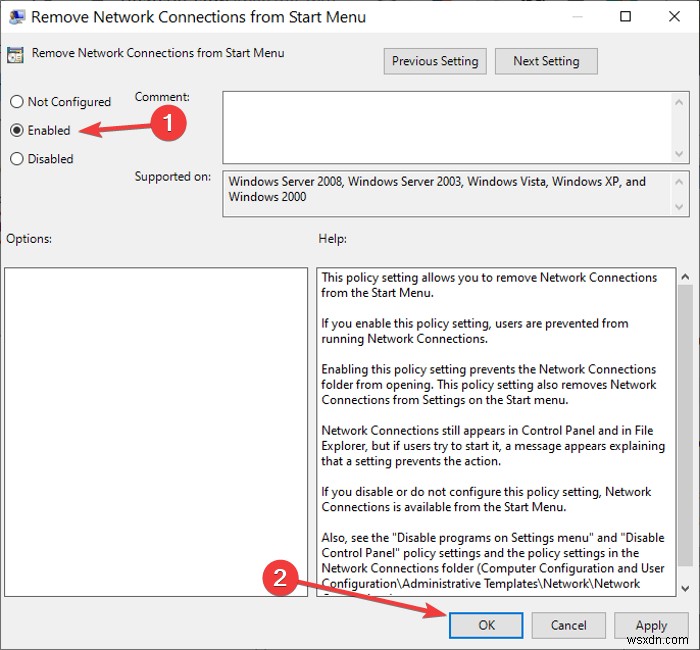Click Help pane scroll down arrow

coord(685,588)
